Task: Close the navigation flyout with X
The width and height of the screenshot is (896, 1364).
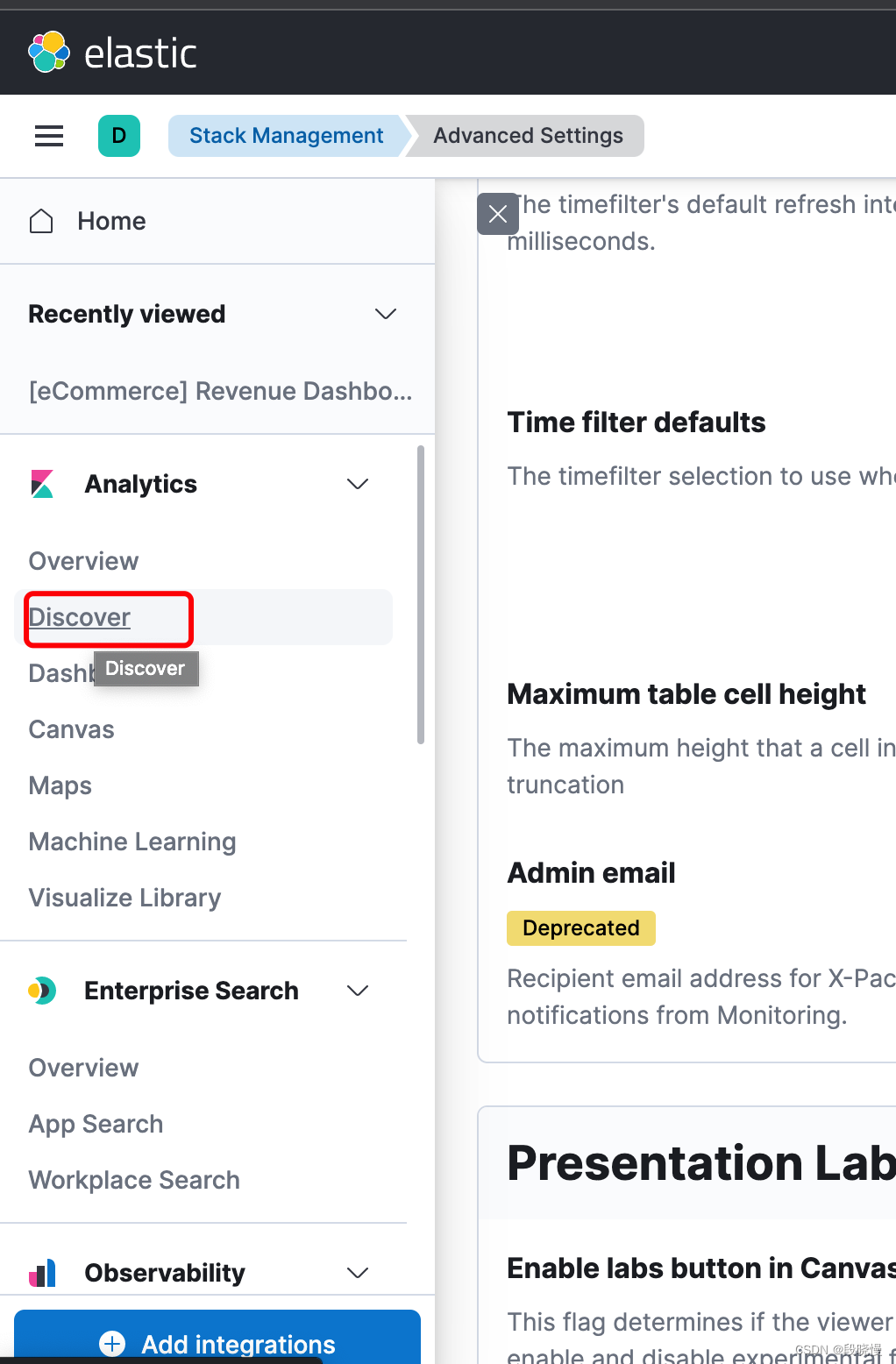Action: click(x=498, y=214)
